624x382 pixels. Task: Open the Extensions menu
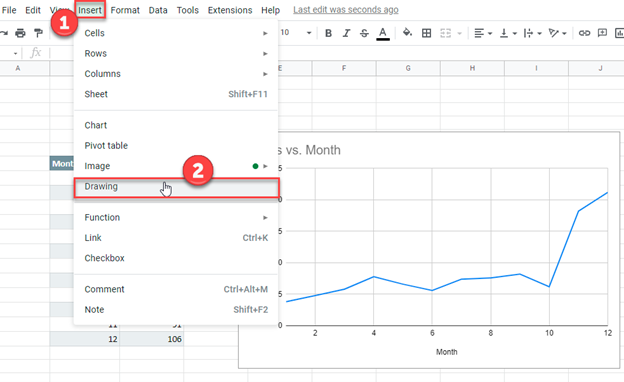click(x=230, y=10)
